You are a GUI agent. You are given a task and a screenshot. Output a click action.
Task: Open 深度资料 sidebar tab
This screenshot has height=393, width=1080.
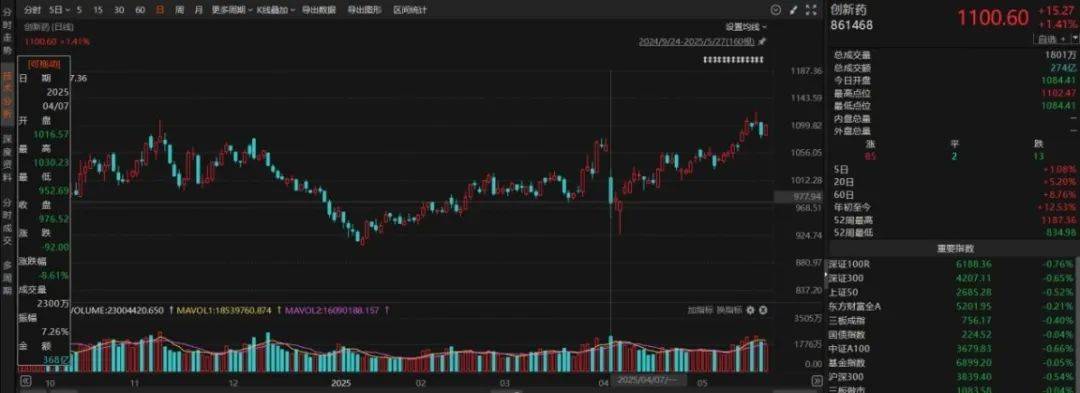pyautogui.click(x=7, y=159)
